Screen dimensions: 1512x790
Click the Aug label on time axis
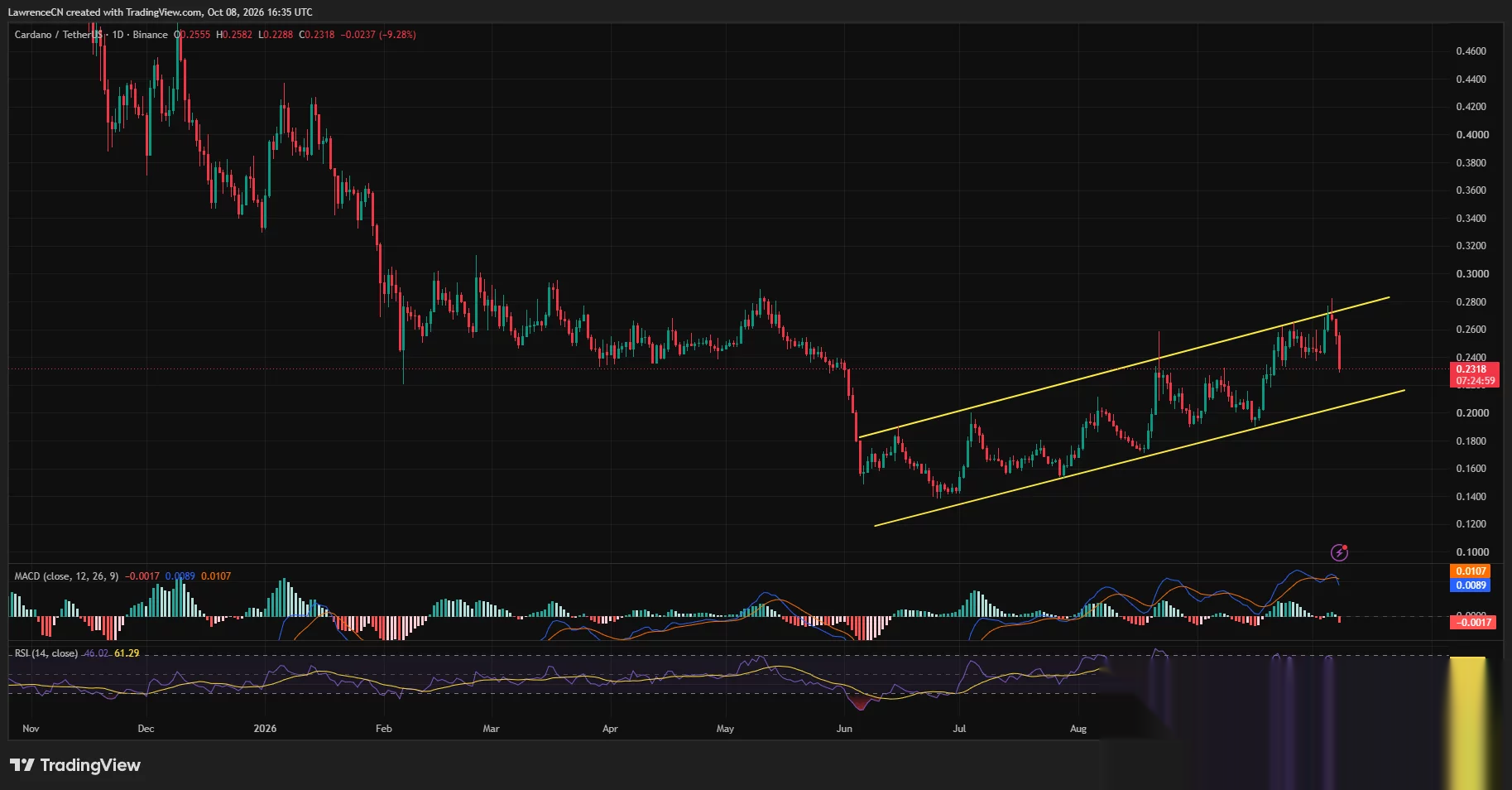tap(1078, 729)
